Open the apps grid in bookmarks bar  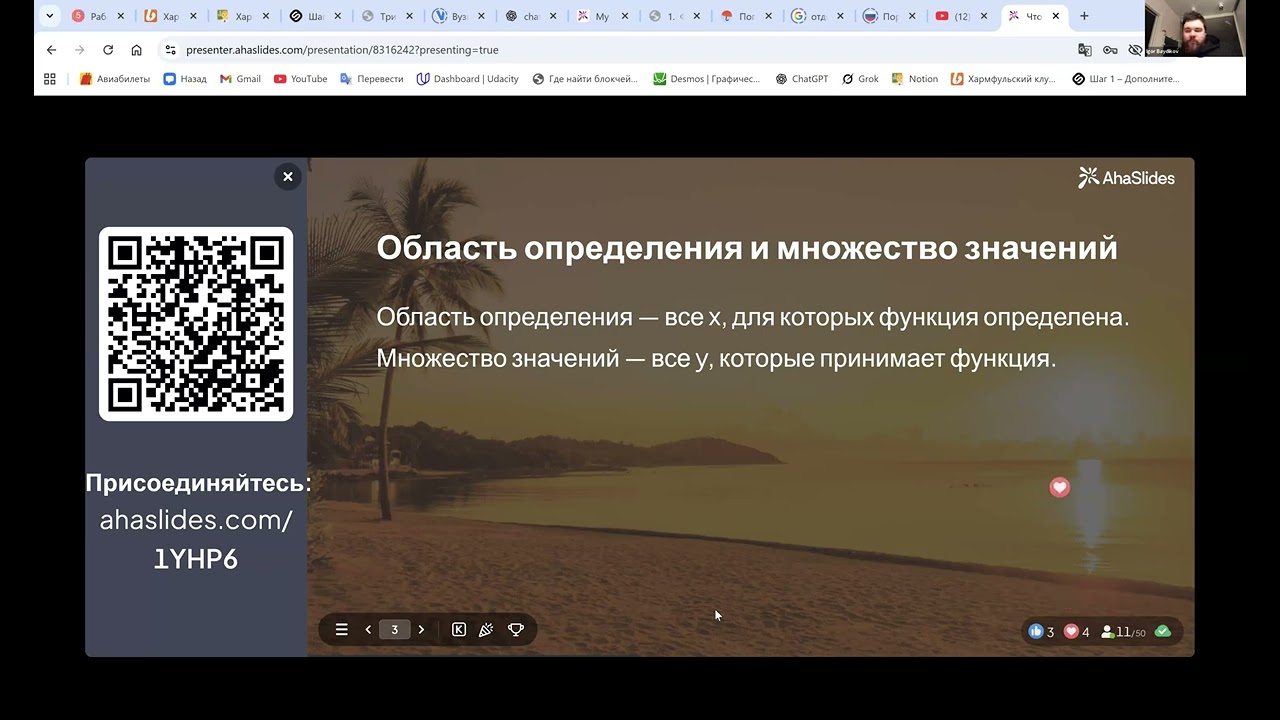point(50,79)
